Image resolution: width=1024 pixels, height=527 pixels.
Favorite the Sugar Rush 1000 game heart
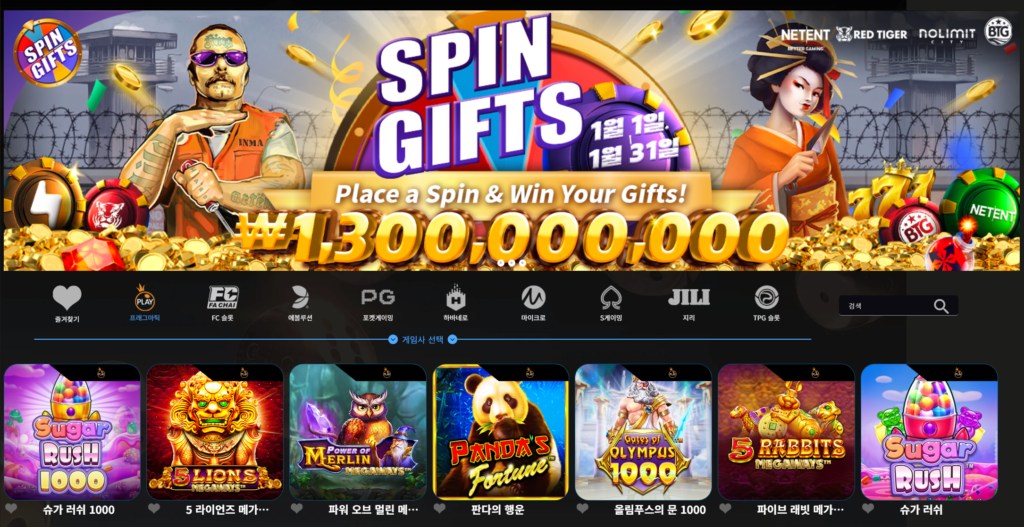click(10, 509)
